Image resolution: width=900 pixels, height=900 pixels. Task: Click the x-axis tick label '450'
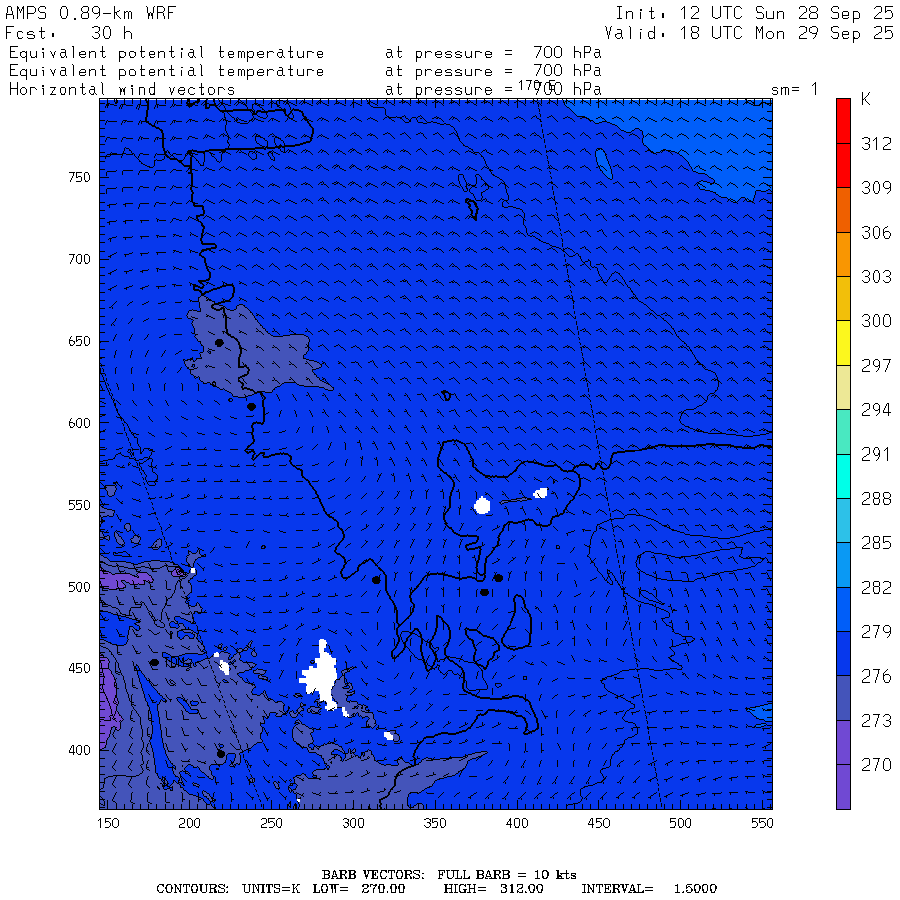[599, 823]
